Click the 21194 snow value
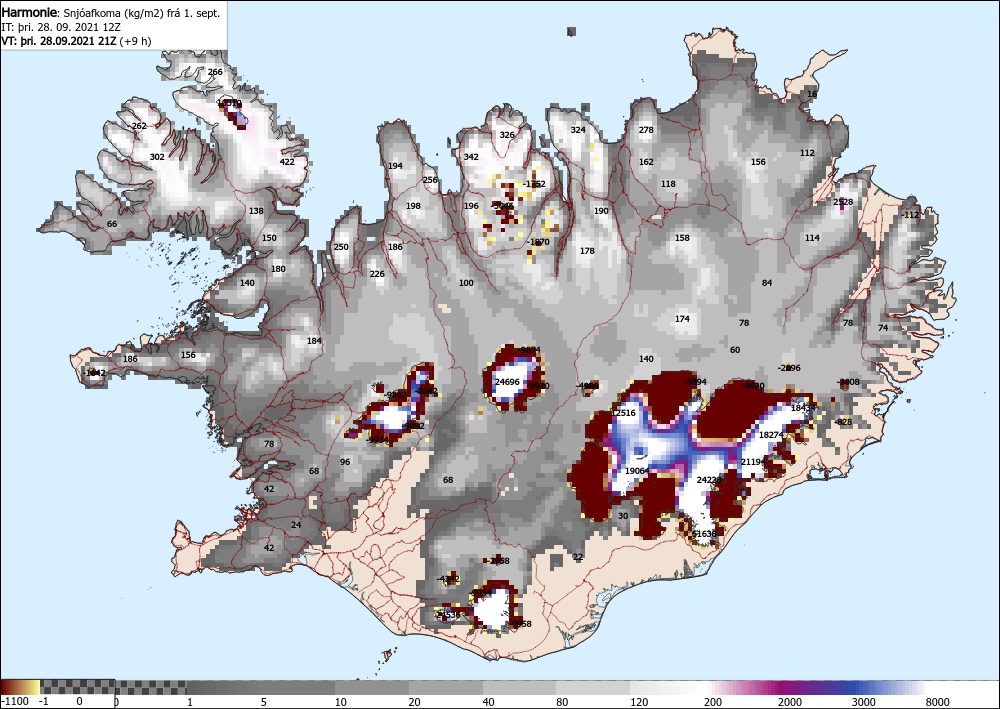 tap(753, 462)
